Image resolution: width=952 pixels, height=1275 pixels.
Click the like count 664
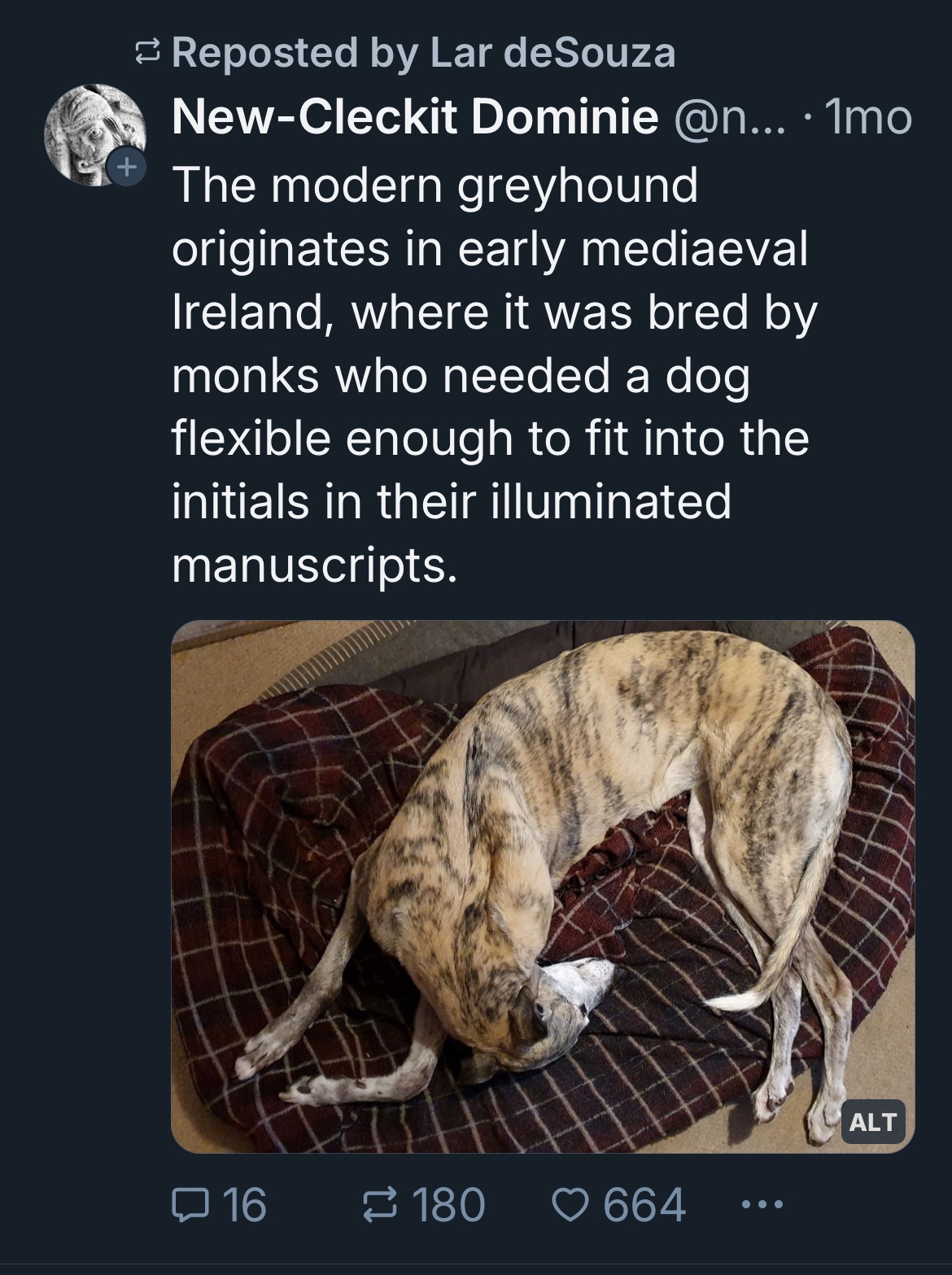644,1205
